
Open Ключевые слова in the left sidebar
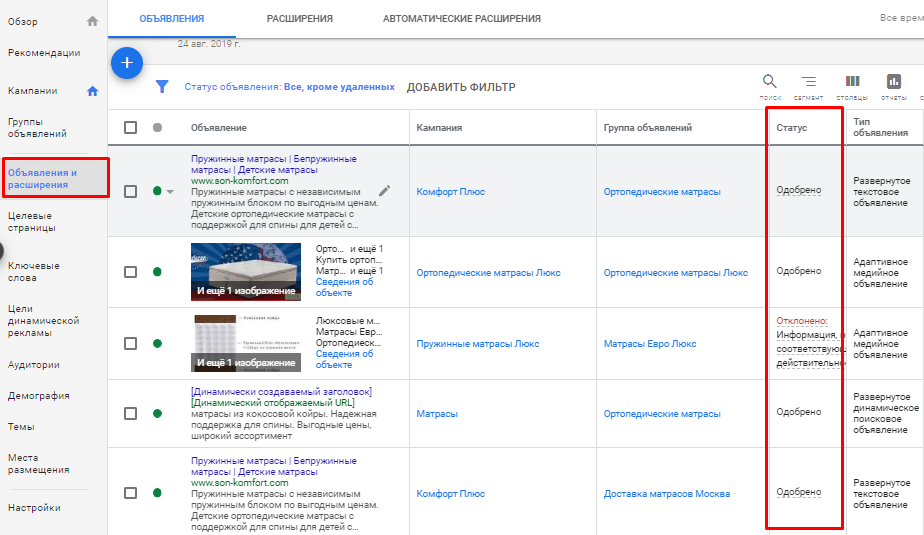33,272
